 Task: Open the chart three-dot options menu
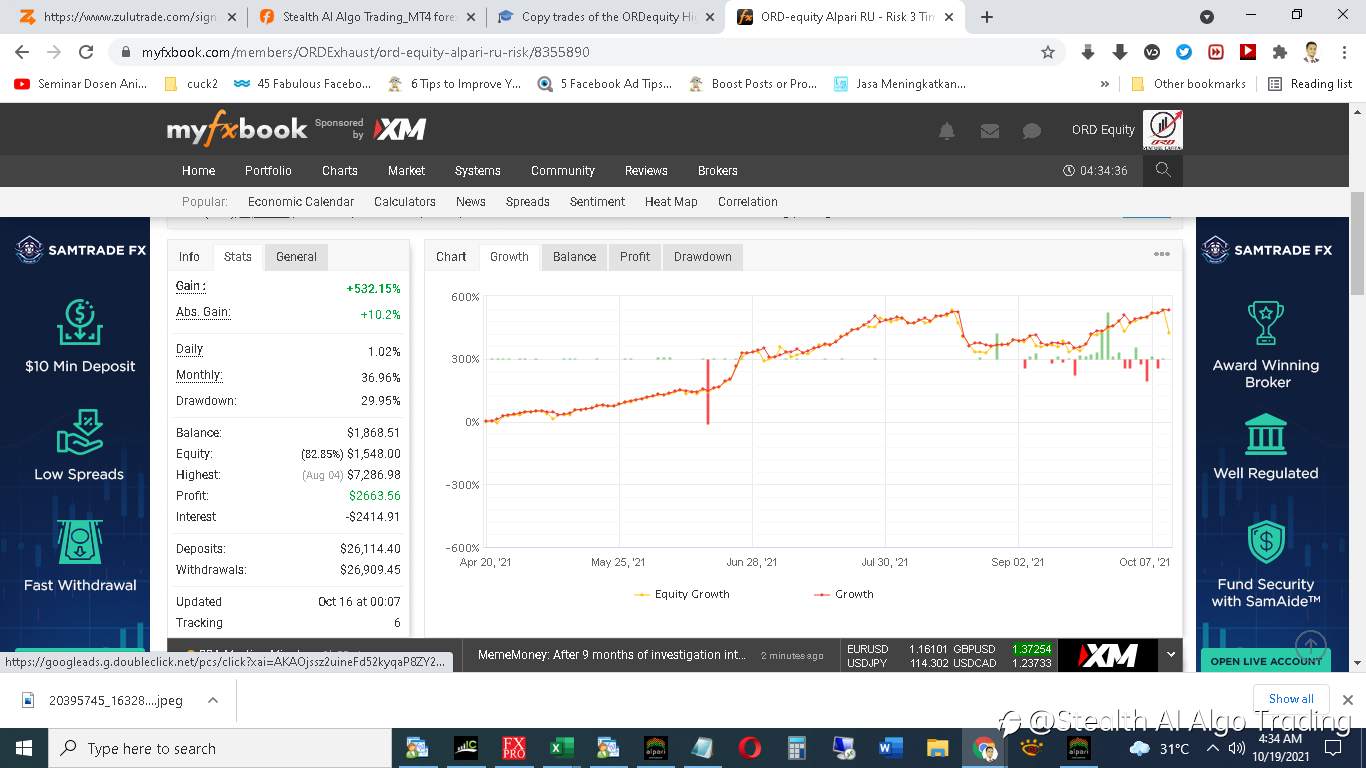(1162, 254)
